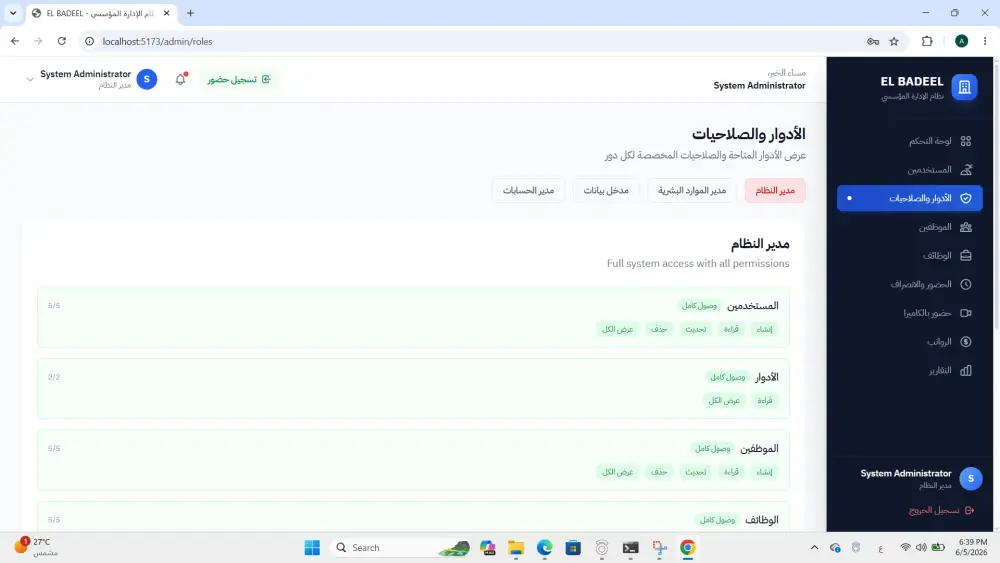Click the weather widget 27°C
The height and width of the screenshot is (563, 1000).
pos(36,547)
